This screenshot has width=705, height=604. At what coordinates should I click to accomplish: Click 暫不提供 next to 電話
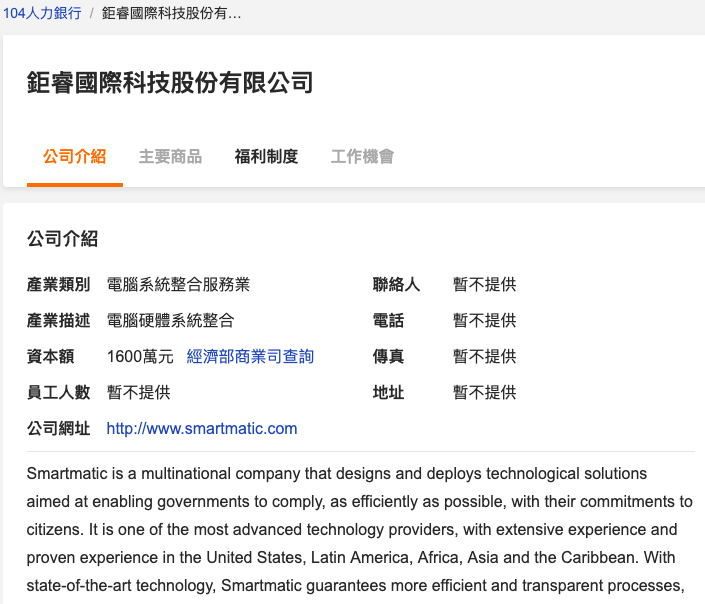[x=485, y=321]
